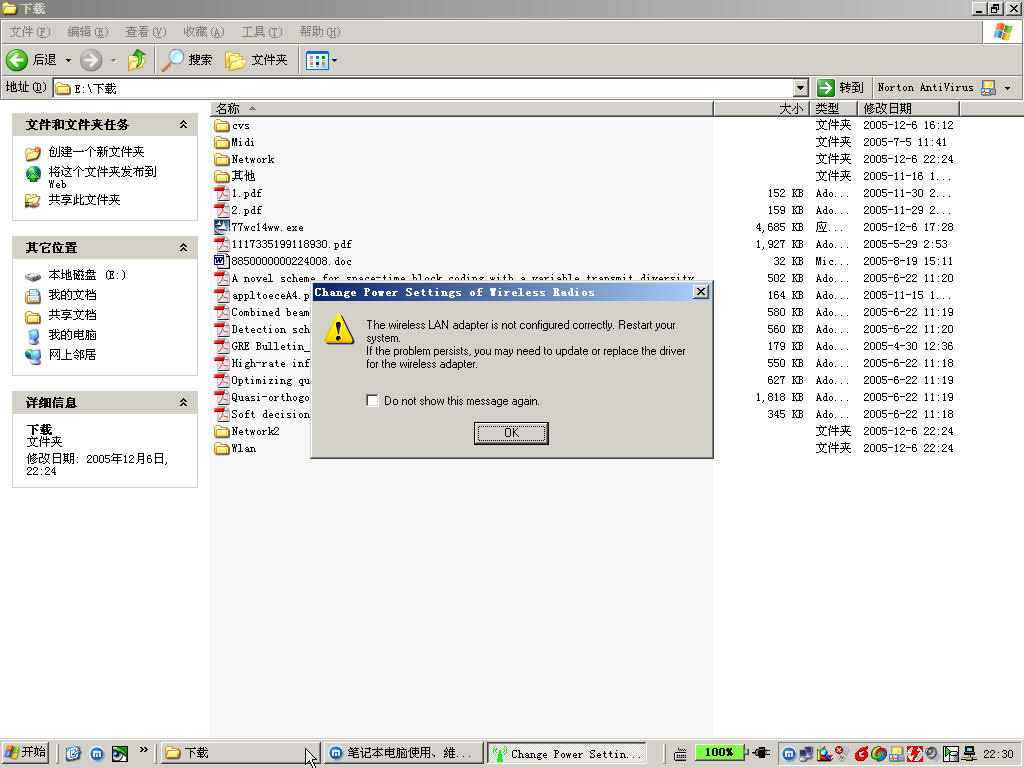This screenshot has width=1024, height=768.
Task: Click the 开始 Start button
Action: 26,753
